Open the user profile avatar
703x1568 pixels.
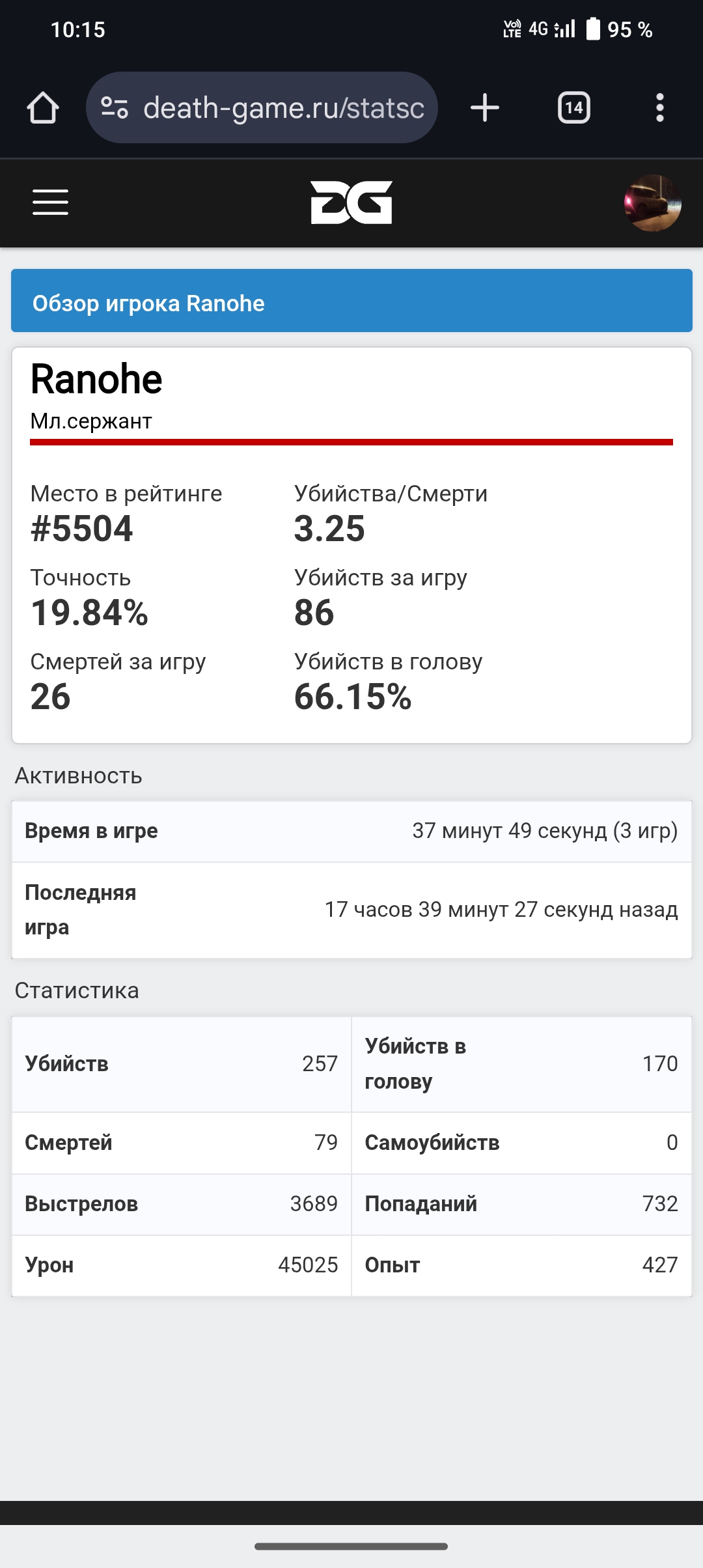(652, 203)
